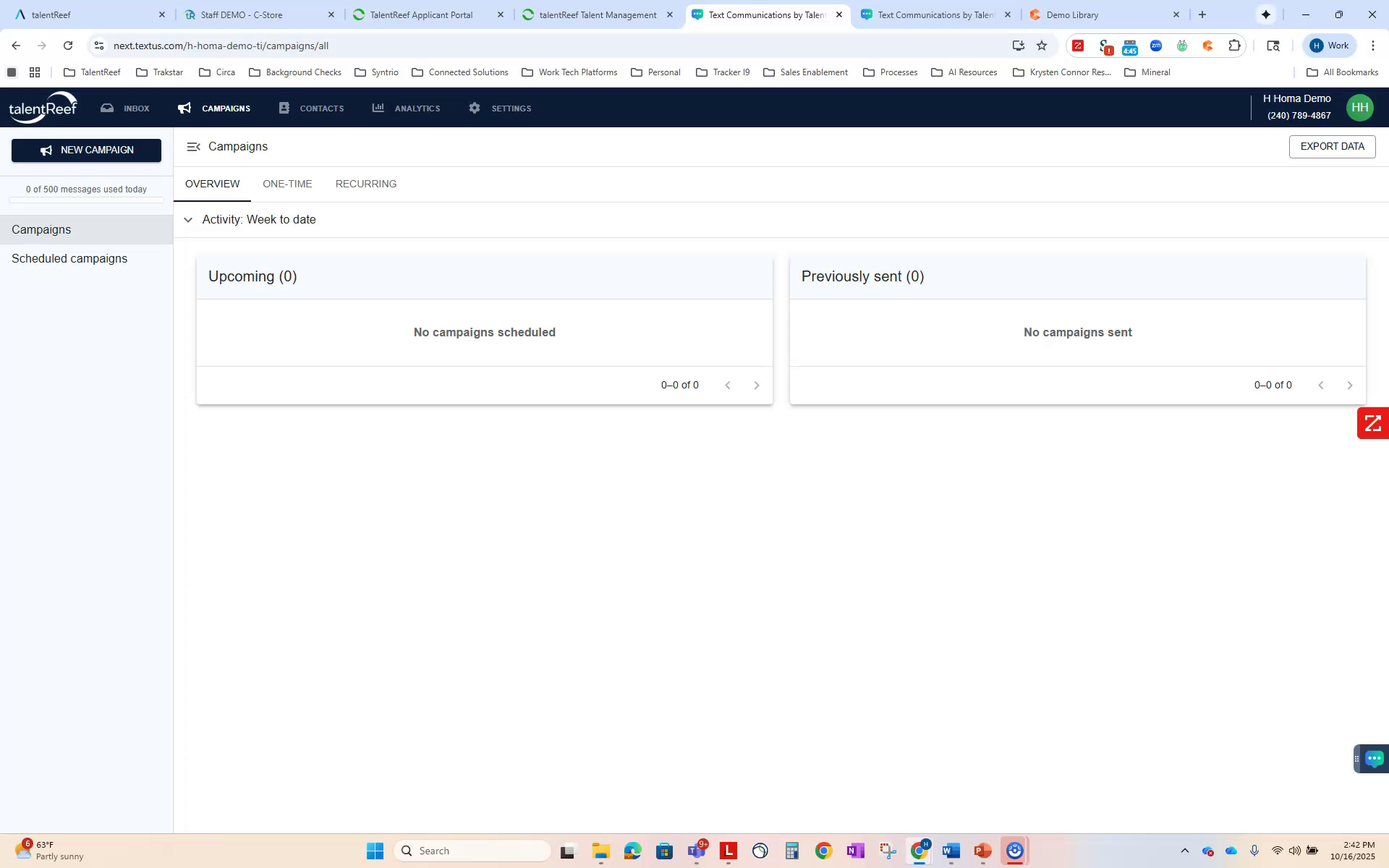Open the red Zoom side panel icon
1389x868 pixels.
pos(1372,423)
